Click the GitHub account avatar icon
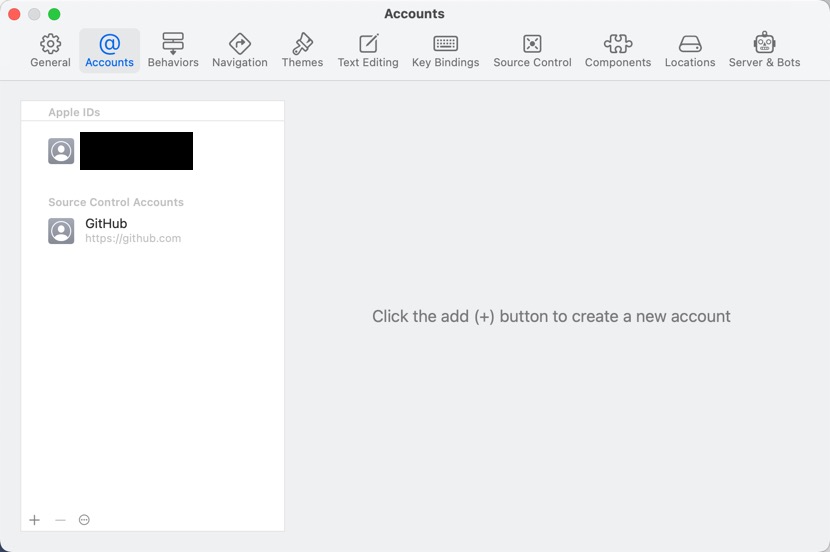Image resolution: width=830 pixels, height=552 pixels. point(61,231)
